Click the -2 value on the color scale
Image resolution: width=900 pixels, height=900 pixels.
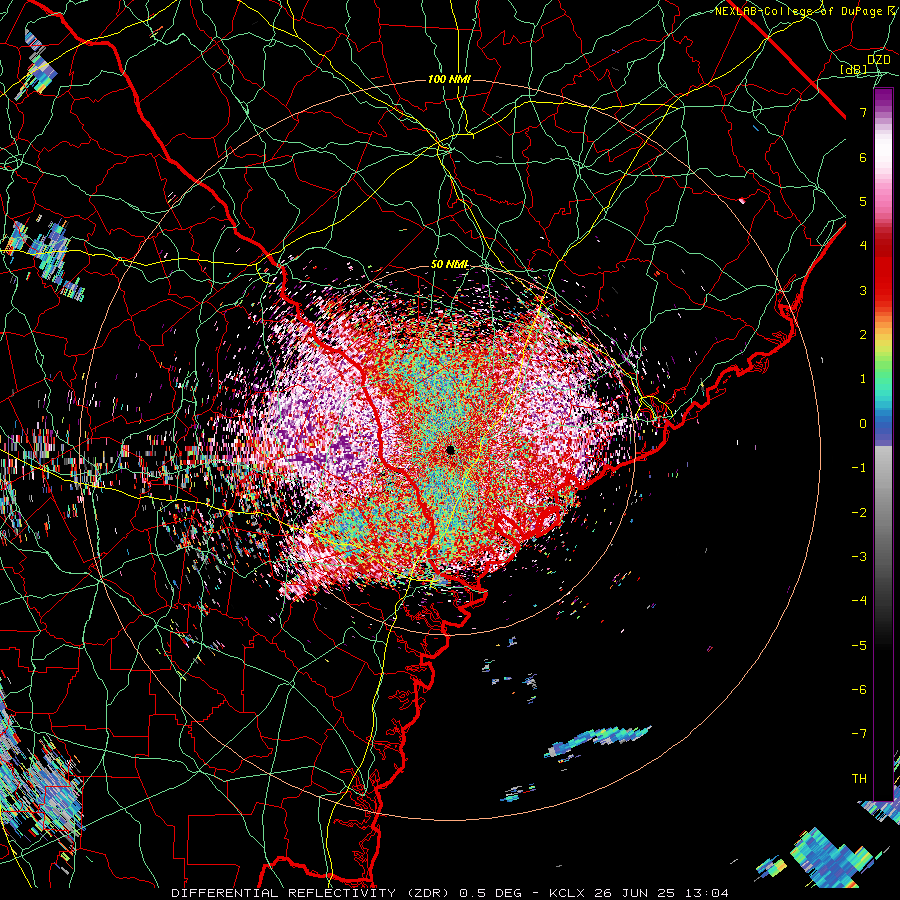[x=859, y=513]
